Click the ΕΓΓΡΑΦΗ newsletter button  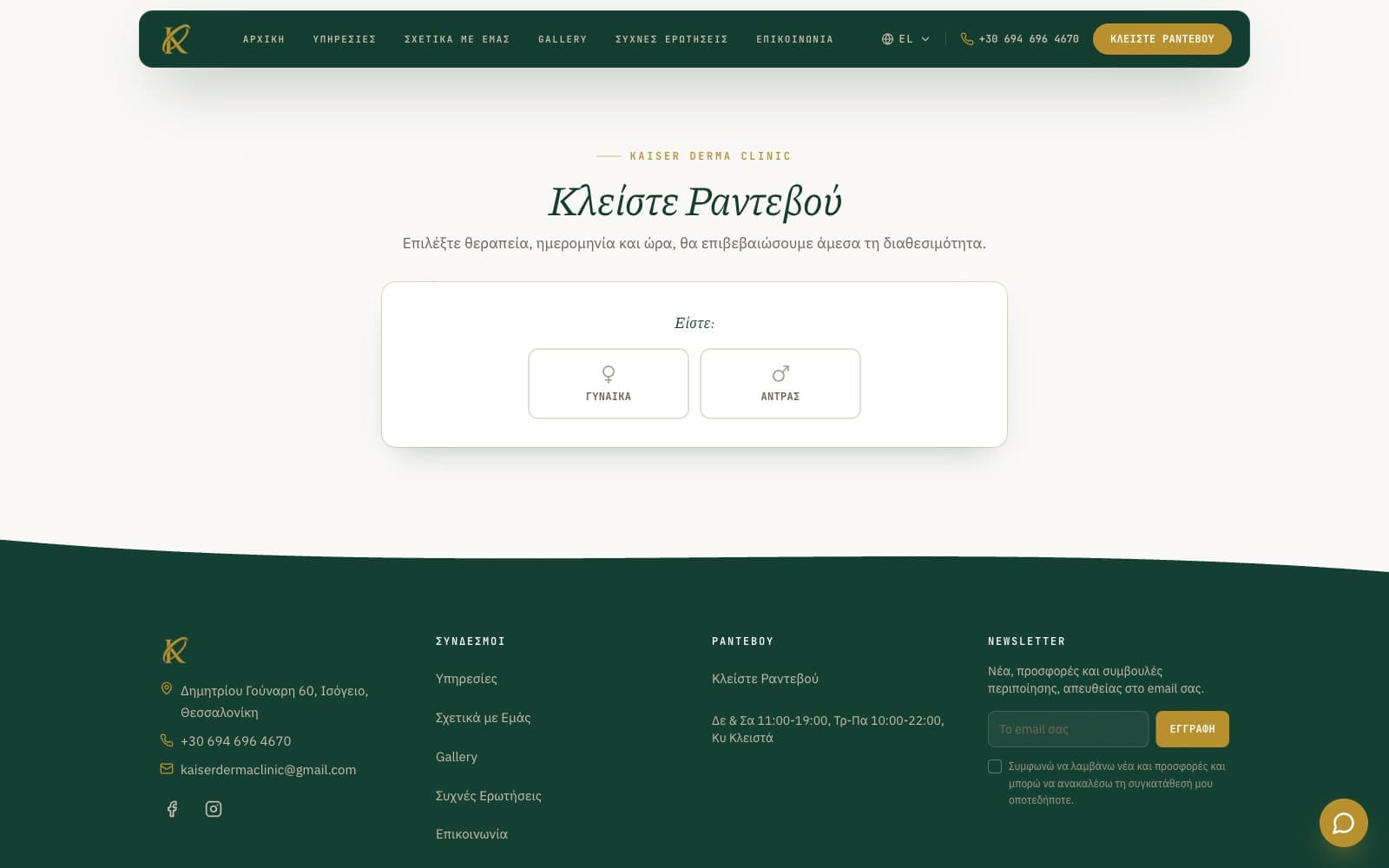1192,729
